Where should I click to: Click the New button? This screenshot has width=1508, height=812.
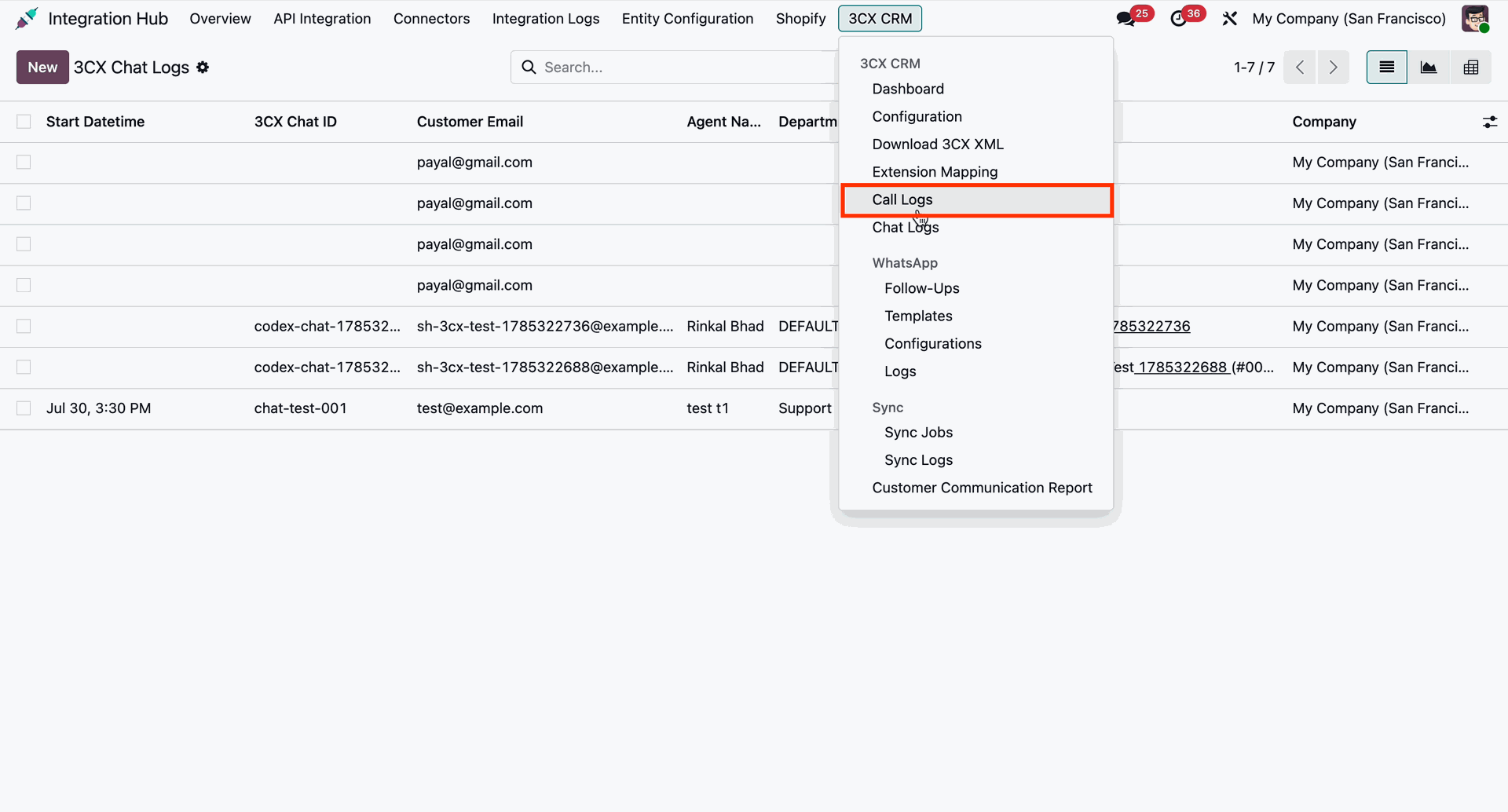[x=42, y=68]
